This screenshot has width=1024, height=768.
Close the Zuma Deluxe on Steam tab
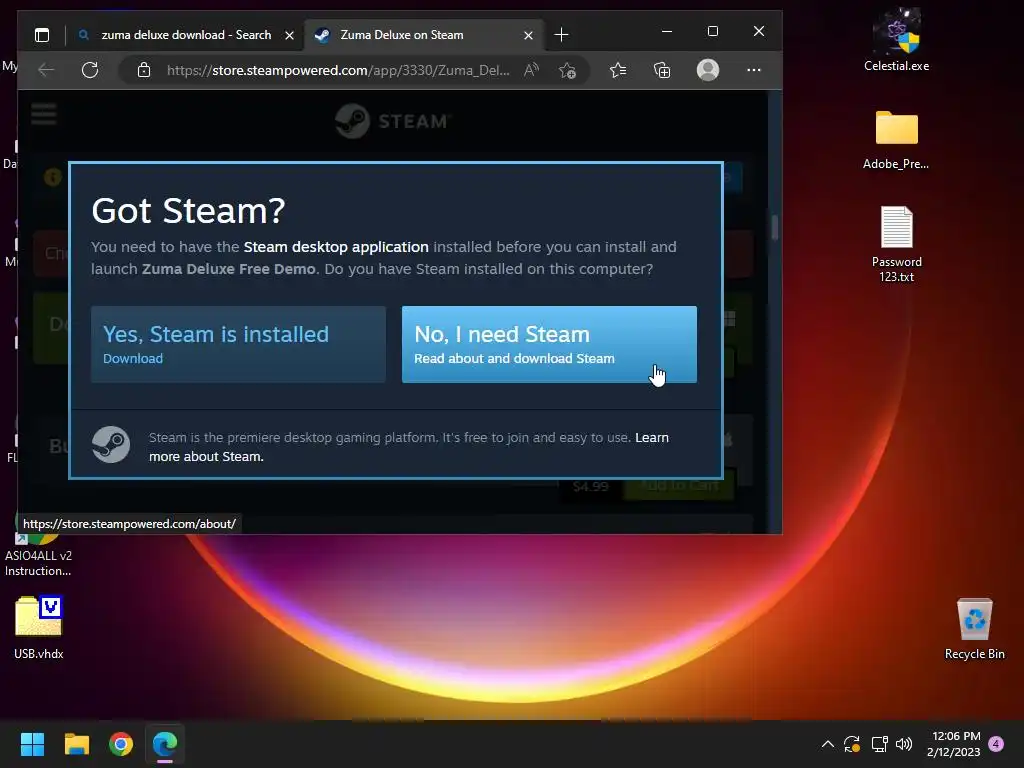click(528, 35)
